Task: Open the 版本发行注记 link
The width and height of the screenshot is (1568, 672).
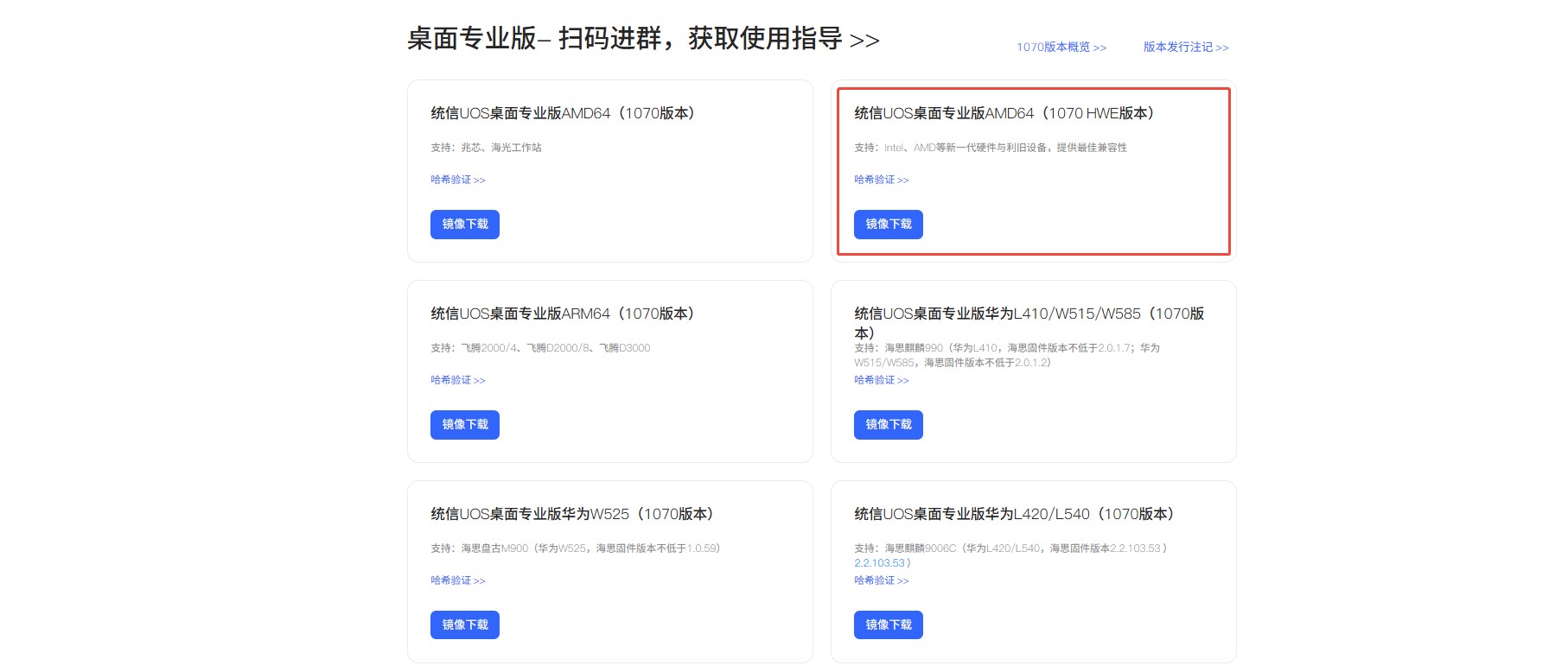Action: pyautogui.click(x=1186, y=48)
